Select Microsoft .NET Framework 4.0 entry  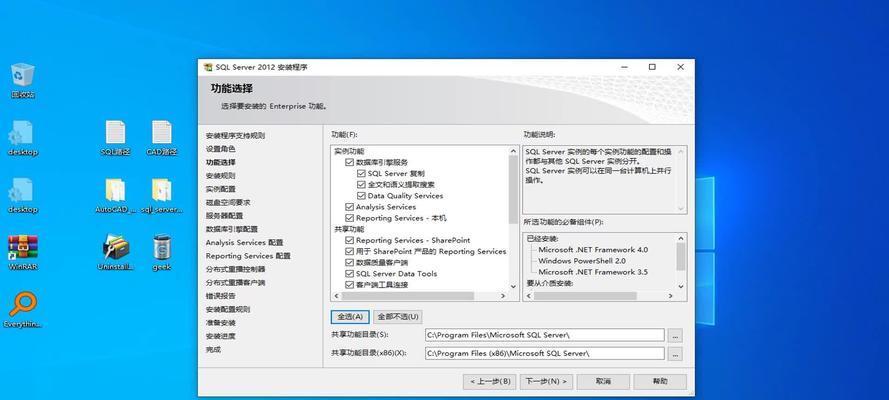tap(593, 250)
